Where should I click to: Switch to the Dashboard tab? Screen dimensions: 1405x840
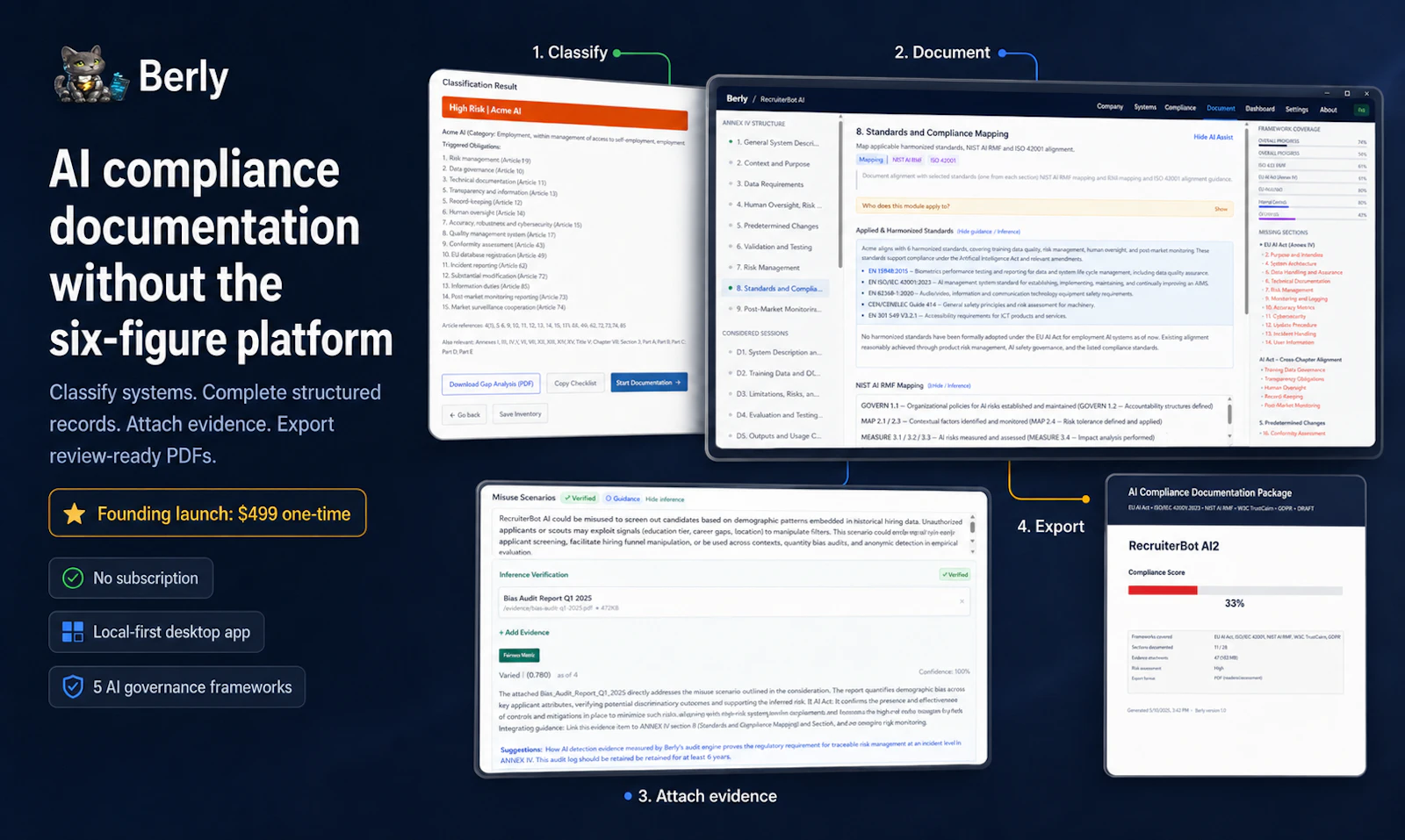click(x=1260, y=109)
